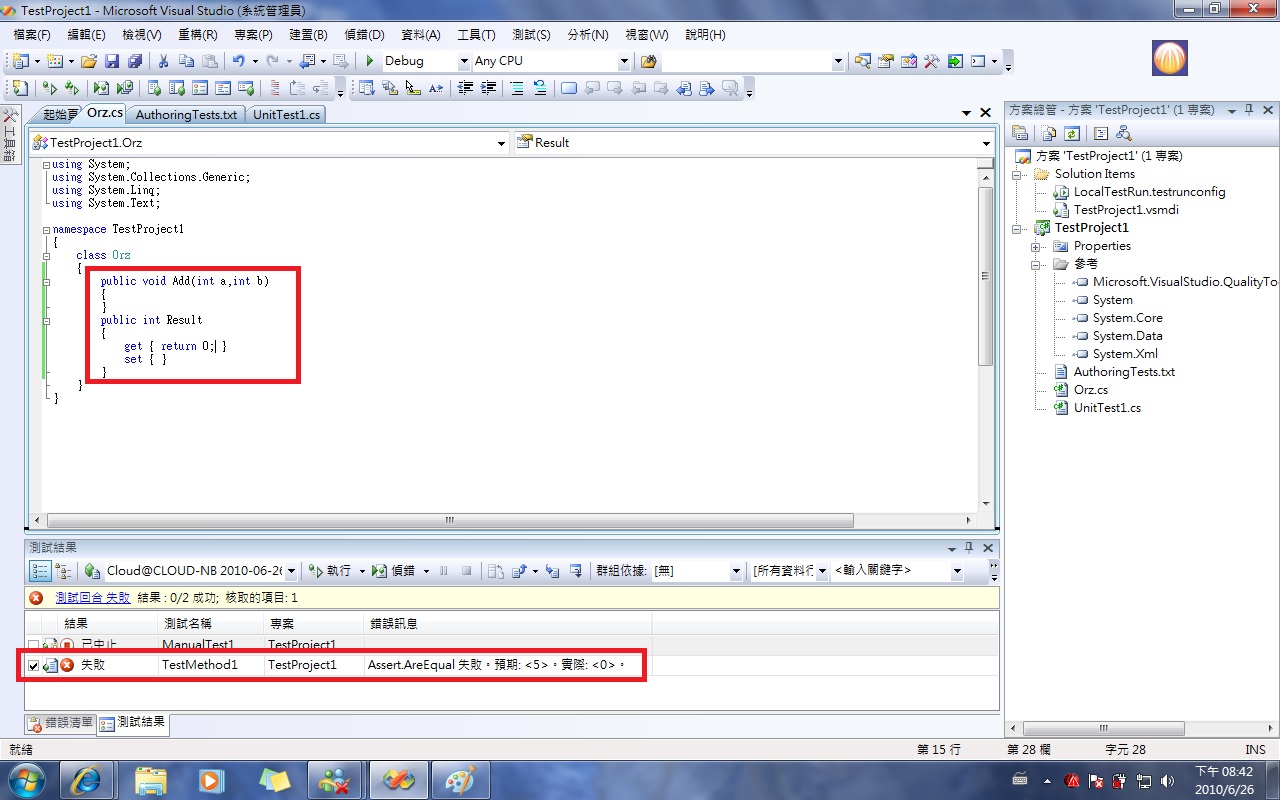
Task: Click the Open File folder icon
Action: [x=89, y=61]
